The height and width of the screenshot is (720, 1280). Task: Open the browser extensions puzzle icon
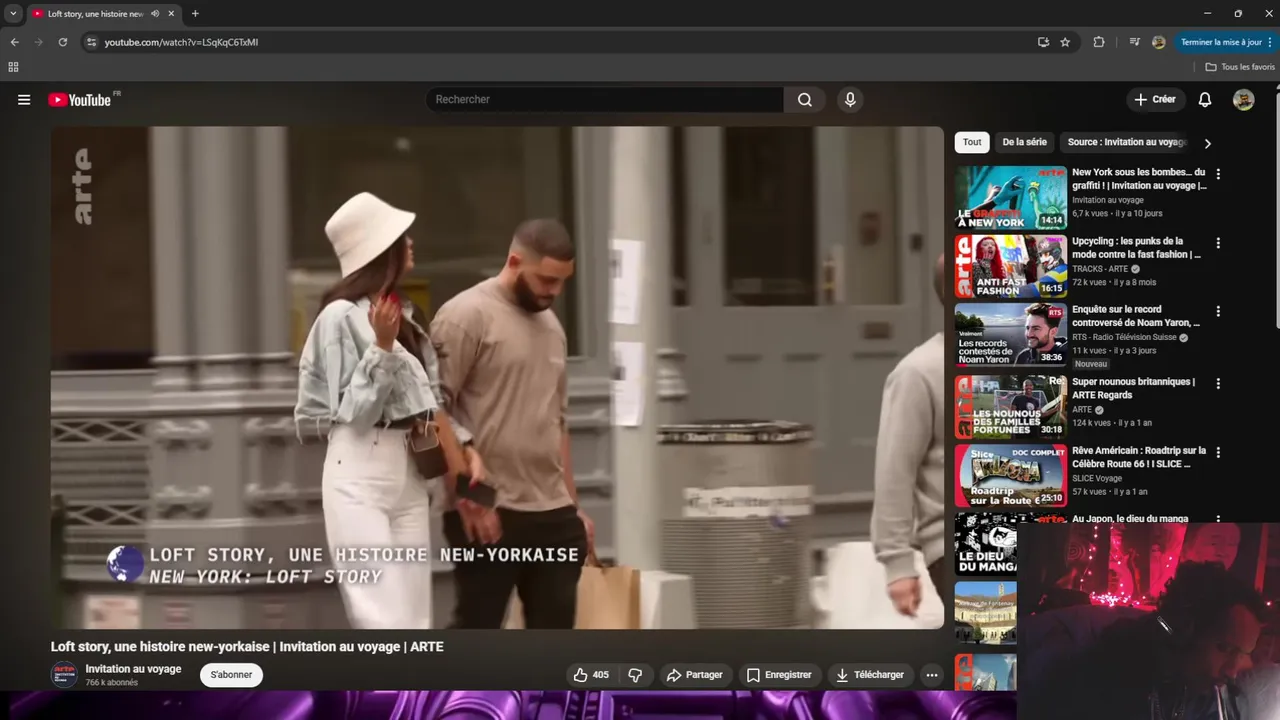(1099, 42)
